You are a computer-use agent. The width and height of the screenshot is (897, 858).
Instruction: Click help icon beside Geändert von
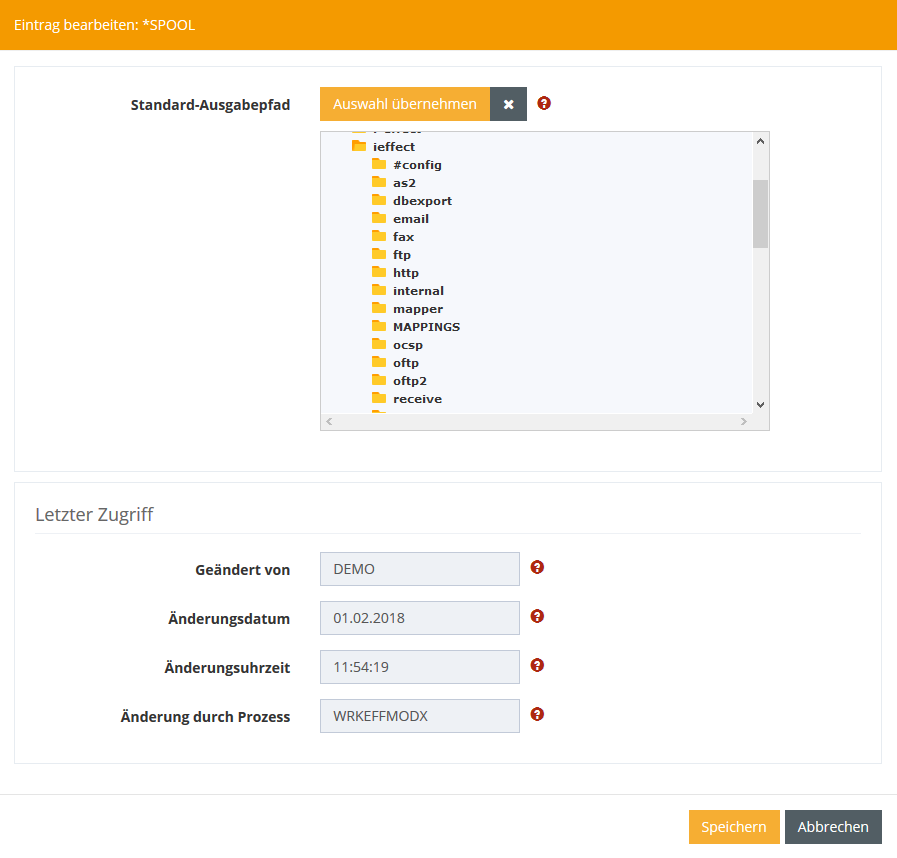point(537,567)
